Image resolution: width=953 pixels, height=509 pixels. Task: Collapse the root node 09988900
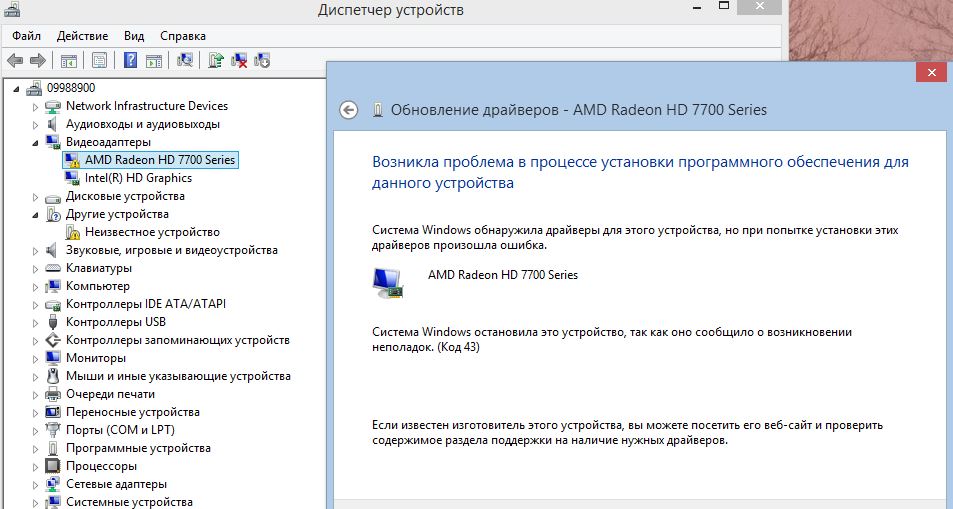16,89
